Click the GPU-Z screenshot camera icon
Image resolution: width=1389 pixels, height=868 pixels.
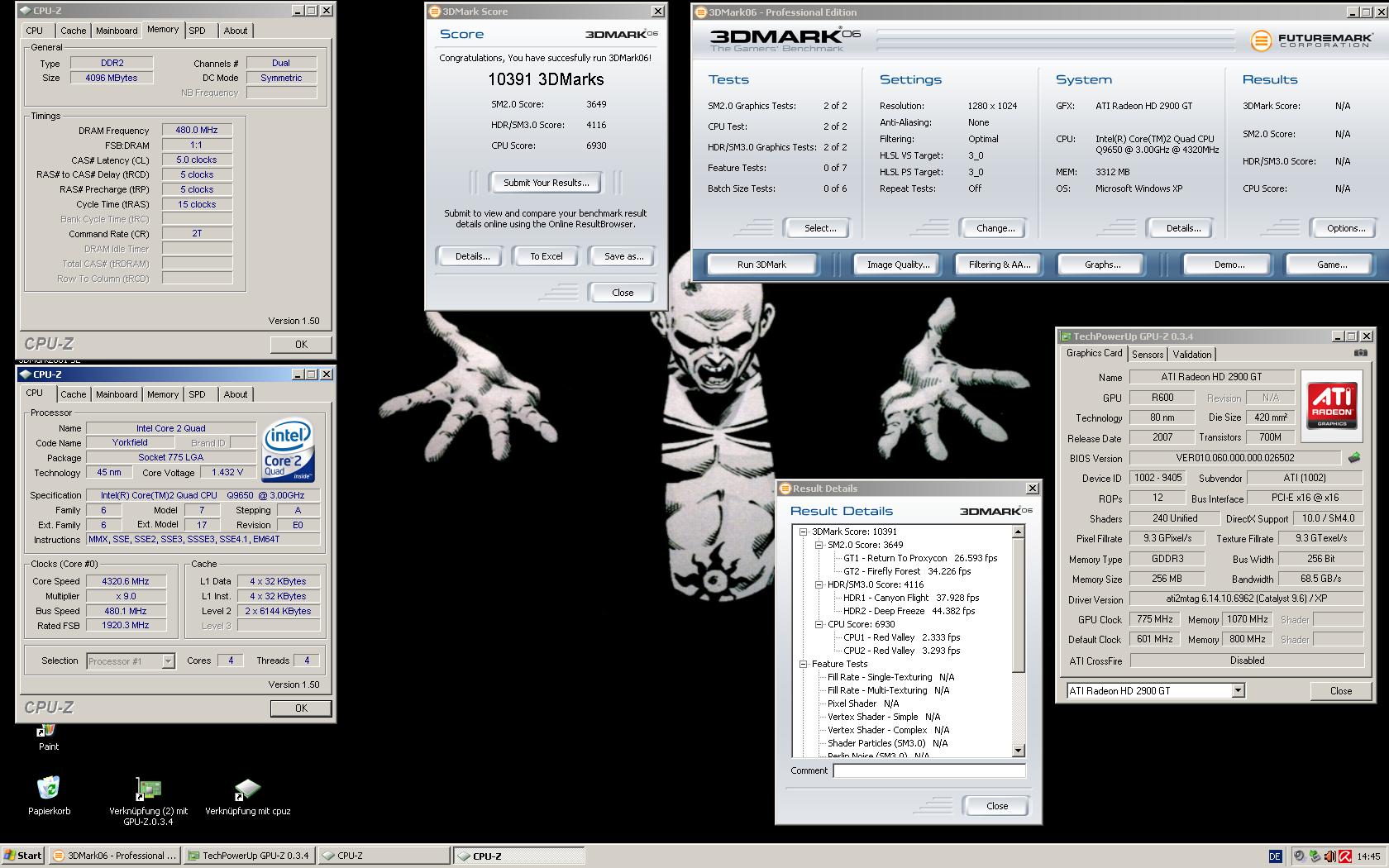[1360, 353]
